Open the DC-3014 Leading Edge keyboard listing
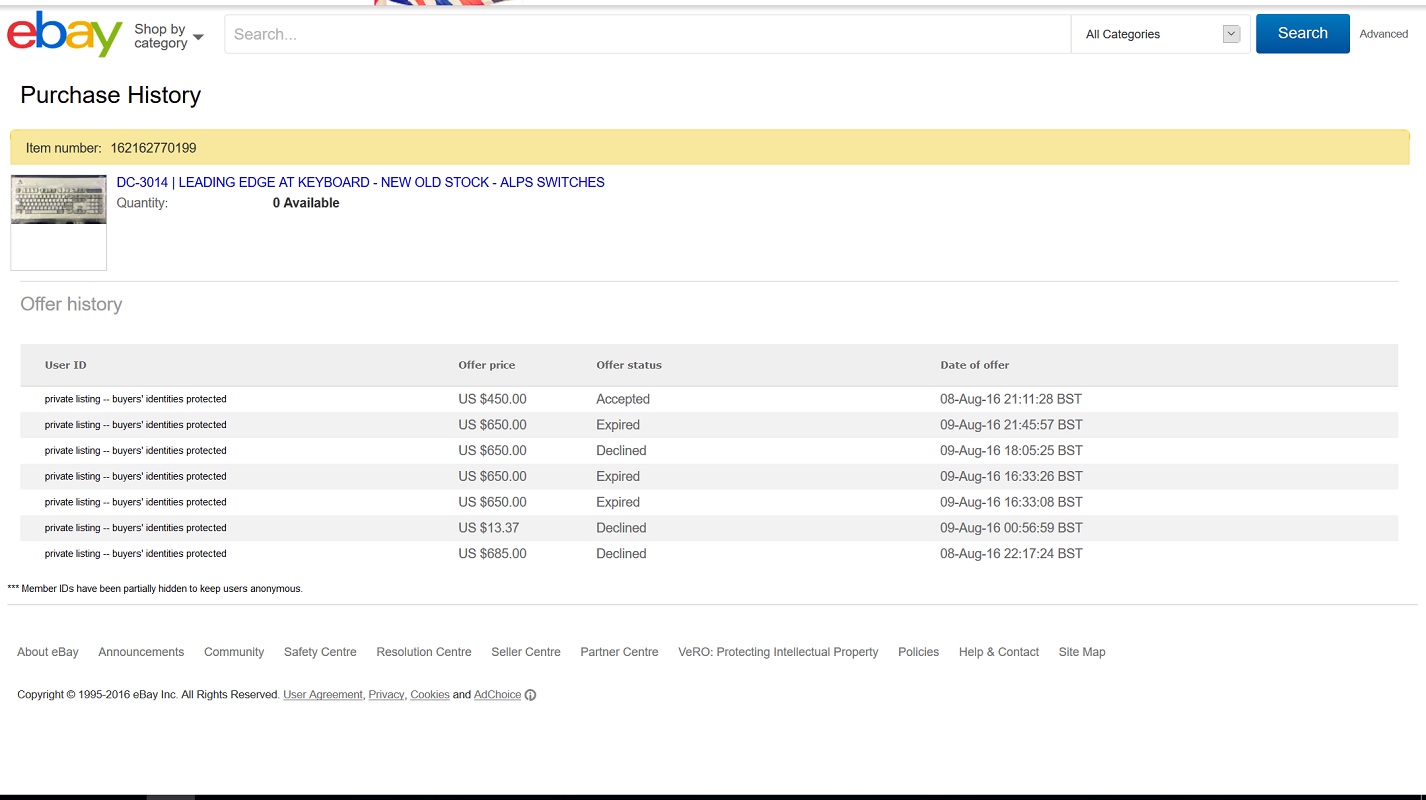The width and height of the screenshot is (1426, 800). click(x=360, y=182)
